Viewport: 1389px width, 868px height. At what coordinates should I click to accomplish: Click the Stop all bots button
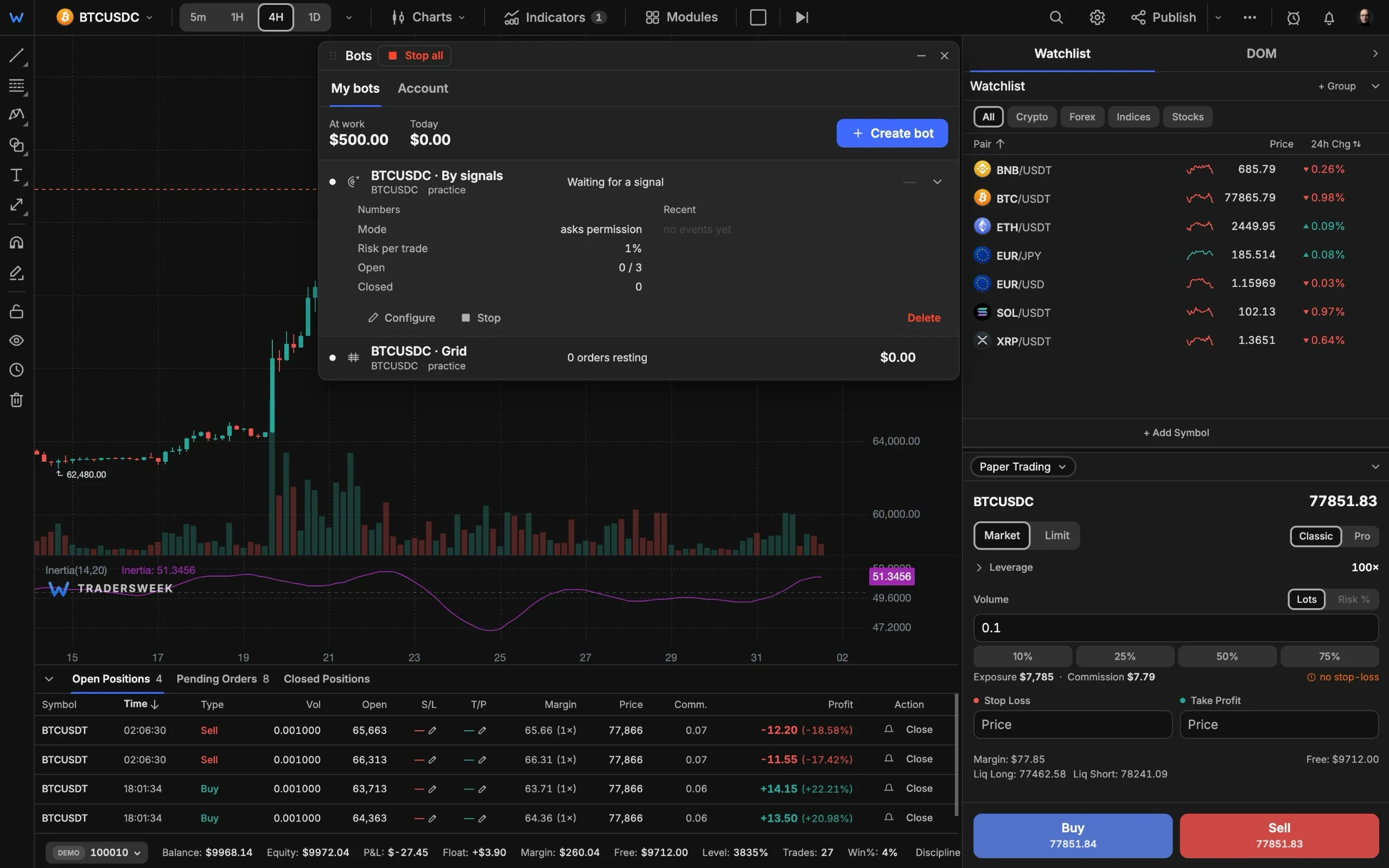pyautogui.click(x=415, y=56)
